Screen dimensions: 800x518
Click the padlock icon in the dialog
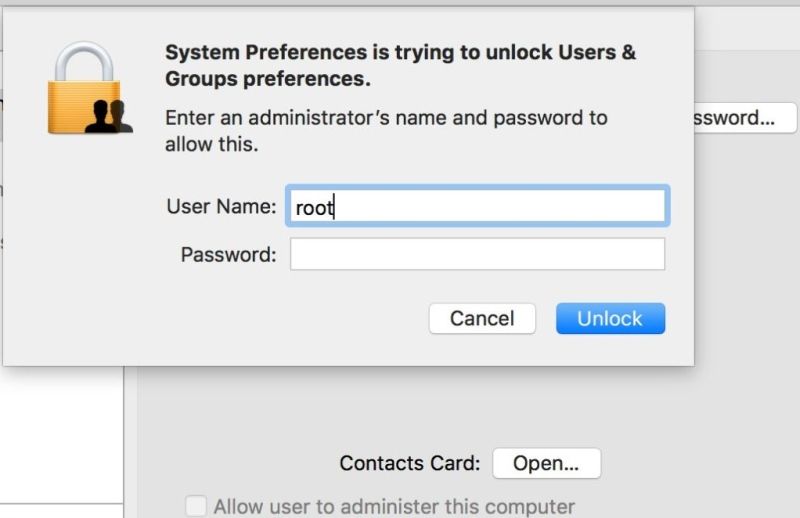click(90, 88)
